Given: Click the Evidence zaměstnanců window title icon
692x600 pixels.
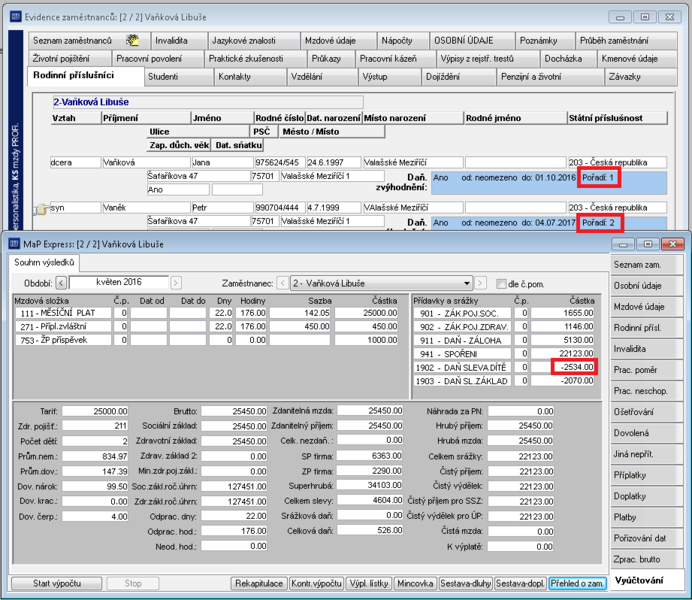Looking at the screenshot, I should (16, 17).
